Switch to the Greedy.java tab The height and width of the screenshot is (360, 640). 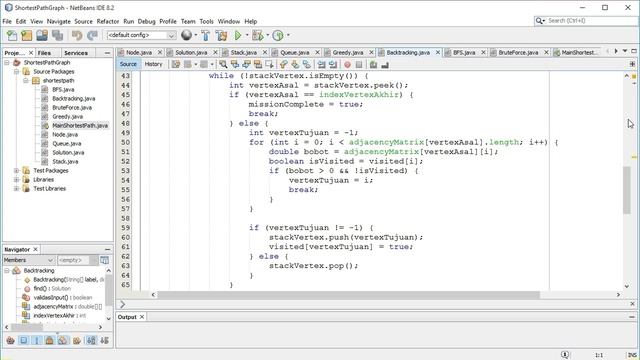pos(348,53)
